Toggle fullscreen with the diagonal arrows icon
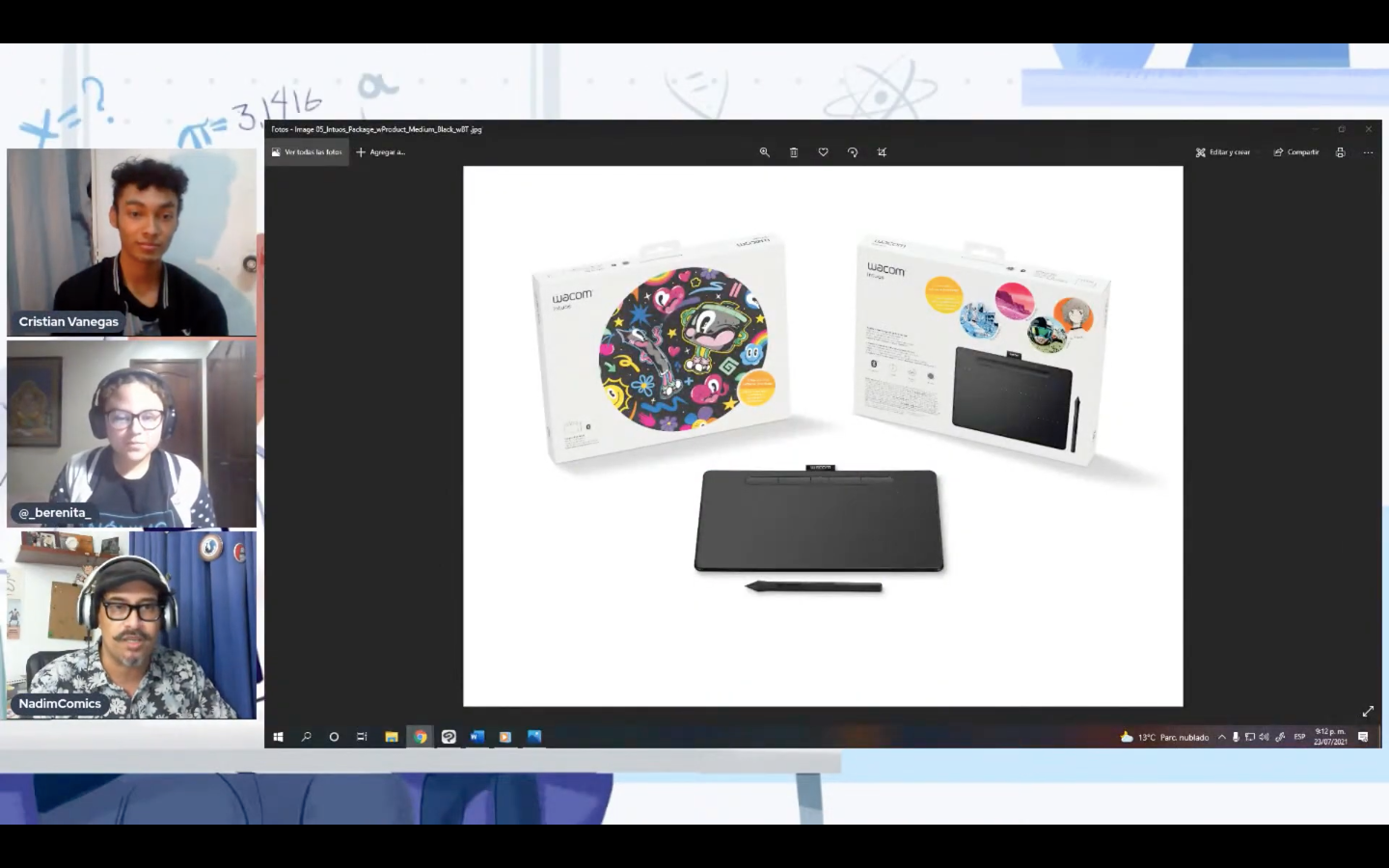 1368,711
